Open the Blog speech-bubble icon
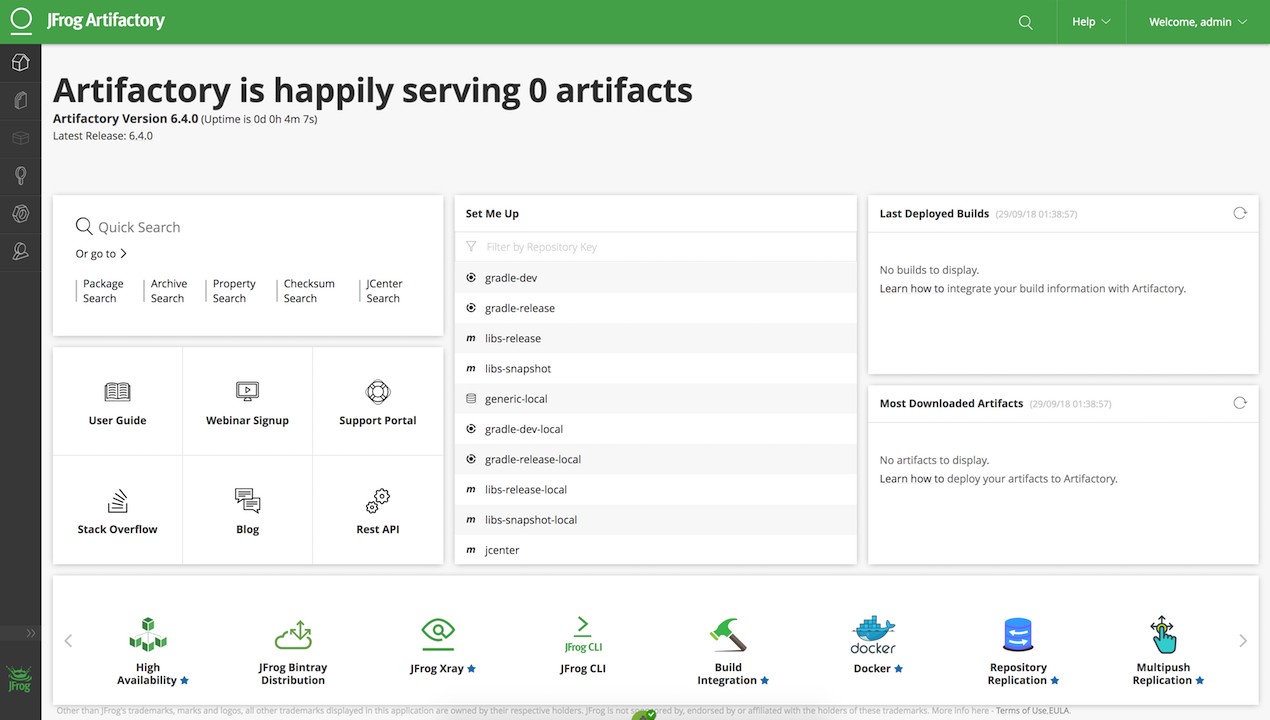Image resolution: width=1270 pixels, height=720 pixels. 247,501
